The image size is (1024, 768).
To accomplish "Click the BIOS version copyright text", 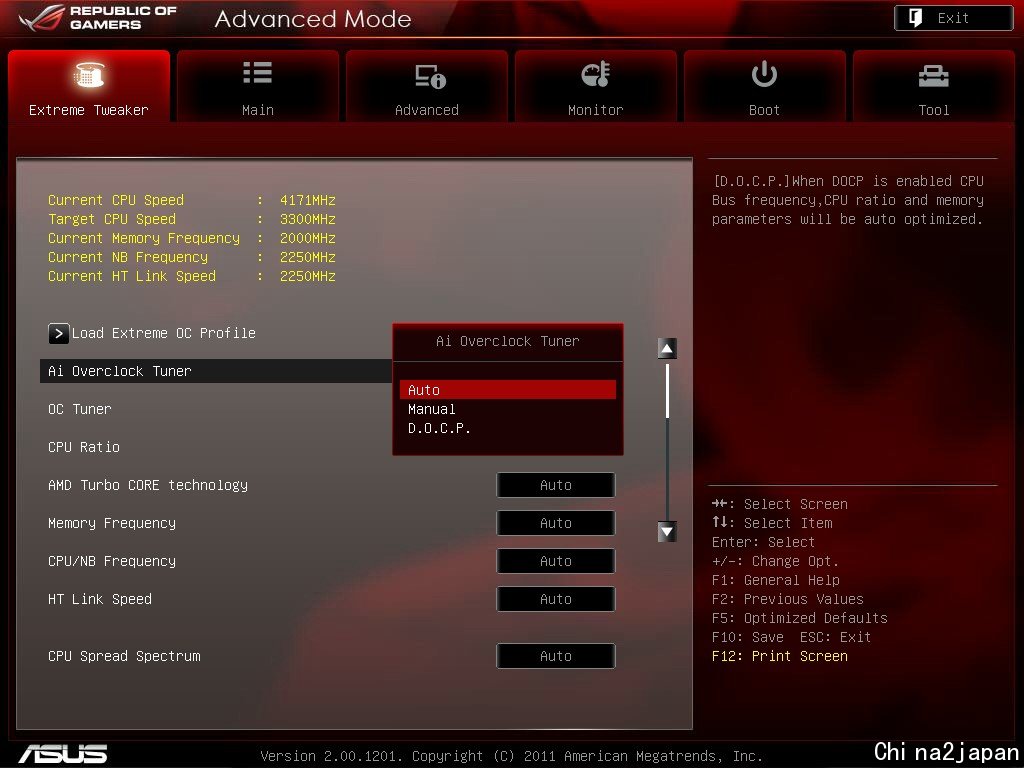I will click(511, 756).
